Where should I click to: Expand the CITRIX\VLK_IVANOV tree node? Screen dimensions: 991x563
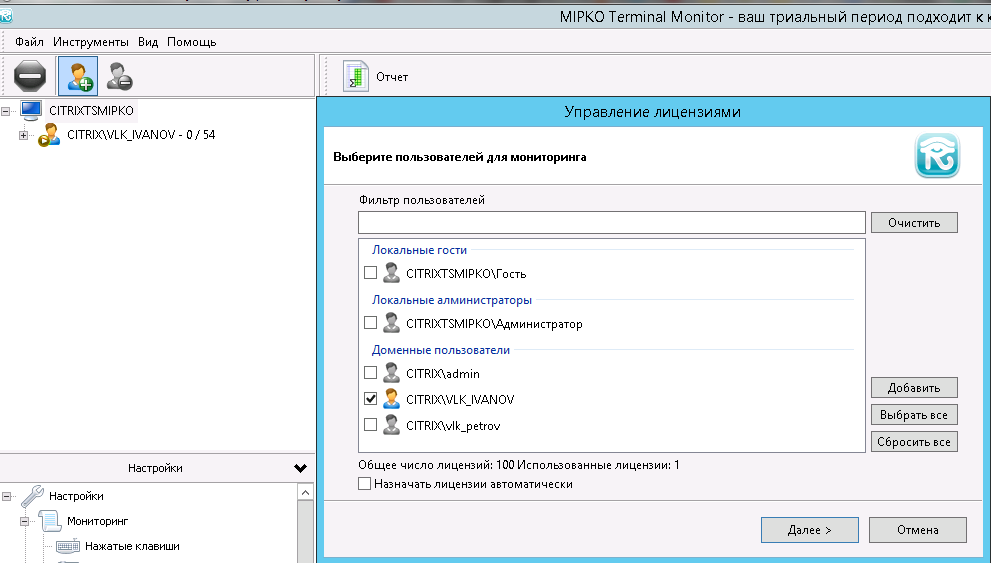point(24,135)
